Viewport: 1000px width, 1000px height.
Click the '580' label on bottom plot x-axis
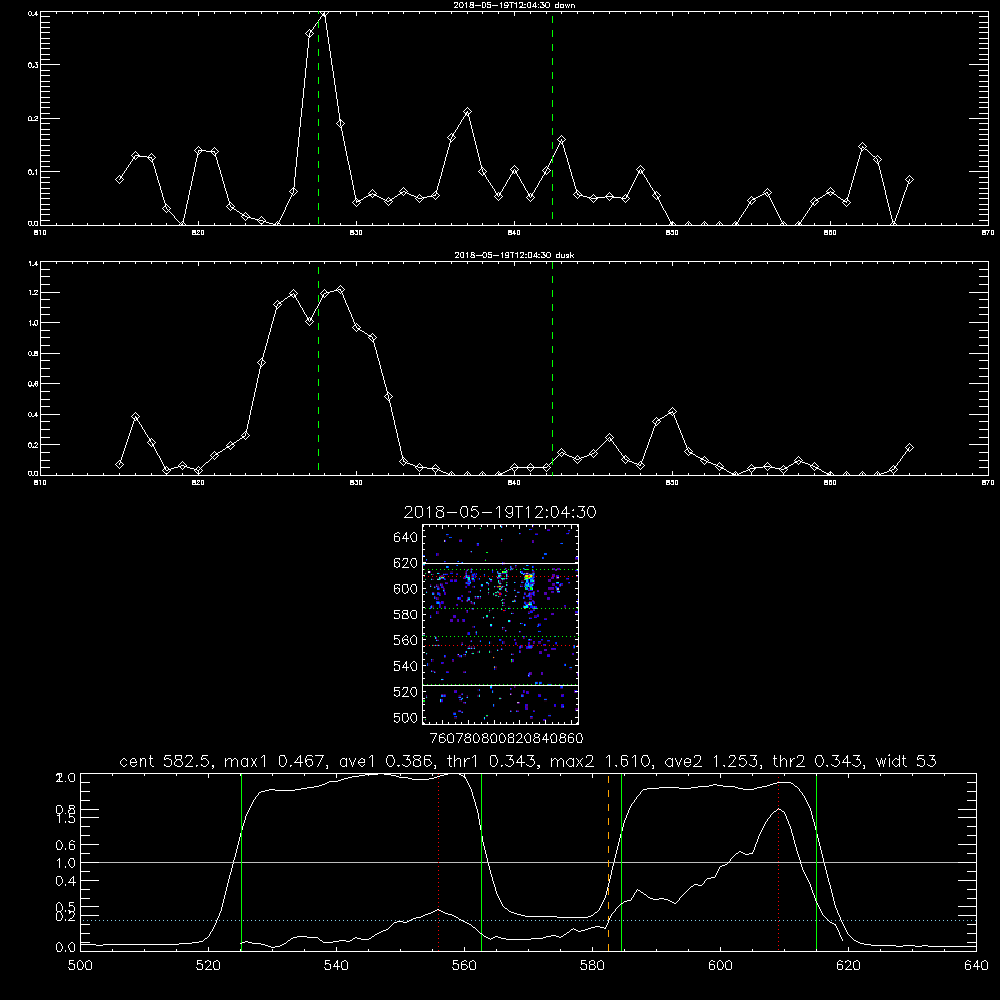pos(592,966)
